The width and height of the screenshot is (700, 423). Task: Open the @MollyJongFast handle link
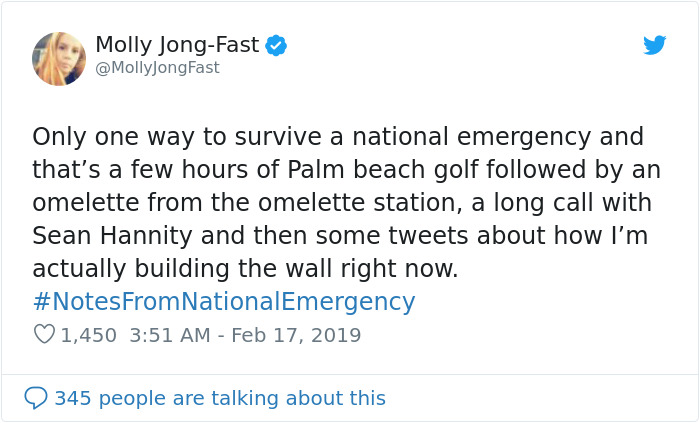157,68
